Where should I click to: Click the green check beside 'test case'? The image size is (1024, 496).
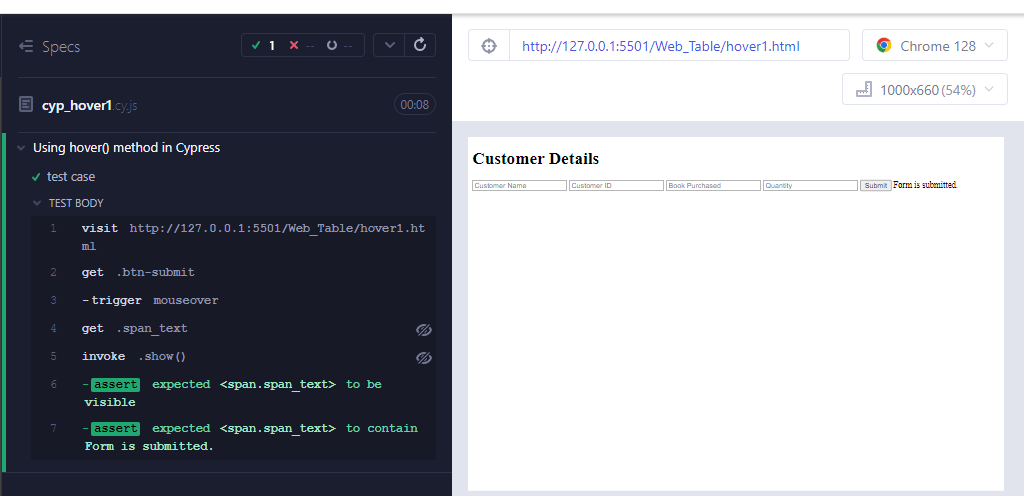pos(36,177)
